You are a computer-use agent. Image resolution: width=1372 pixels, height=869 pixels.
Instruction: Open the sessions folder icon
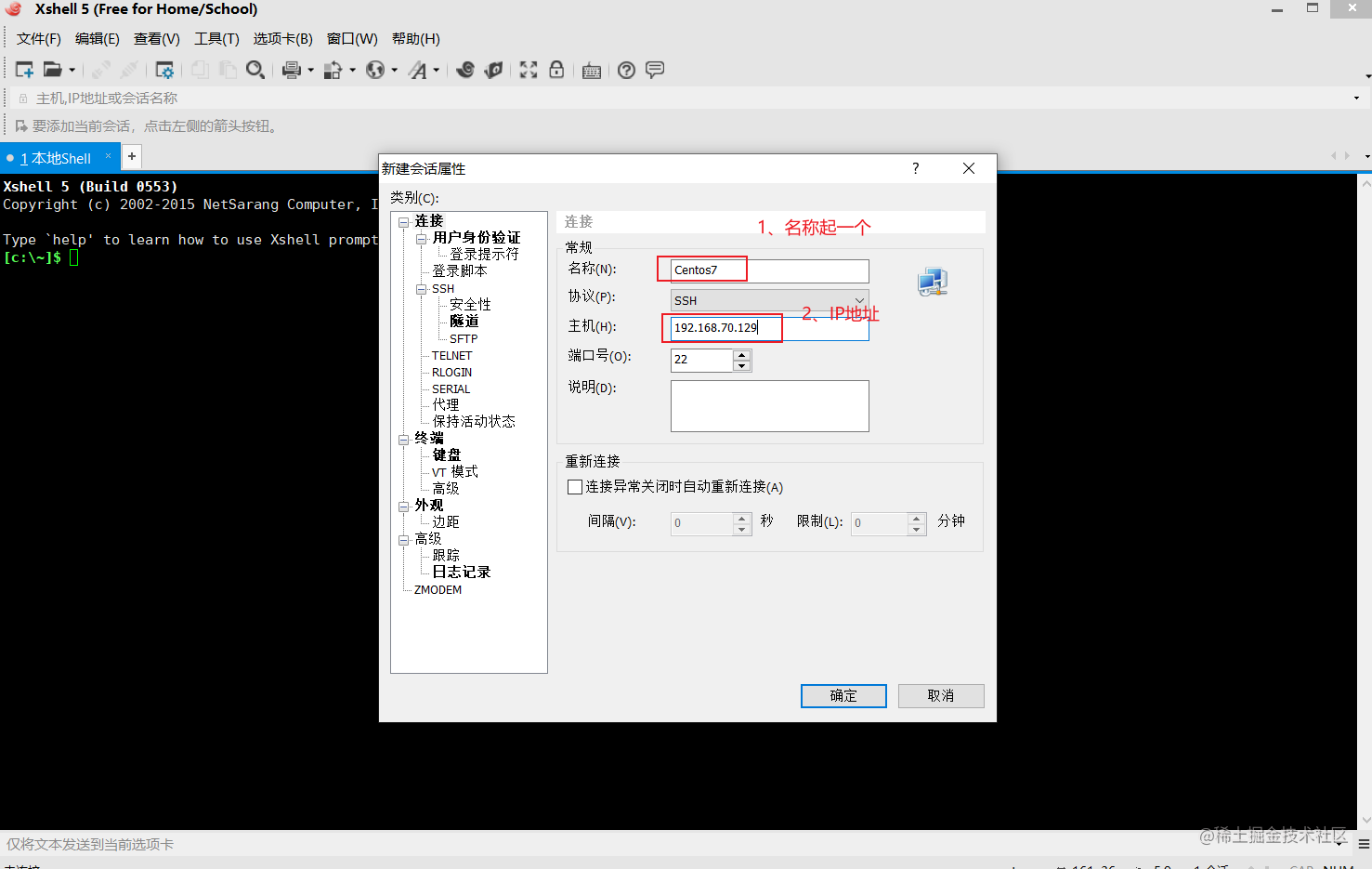(52, 70)
